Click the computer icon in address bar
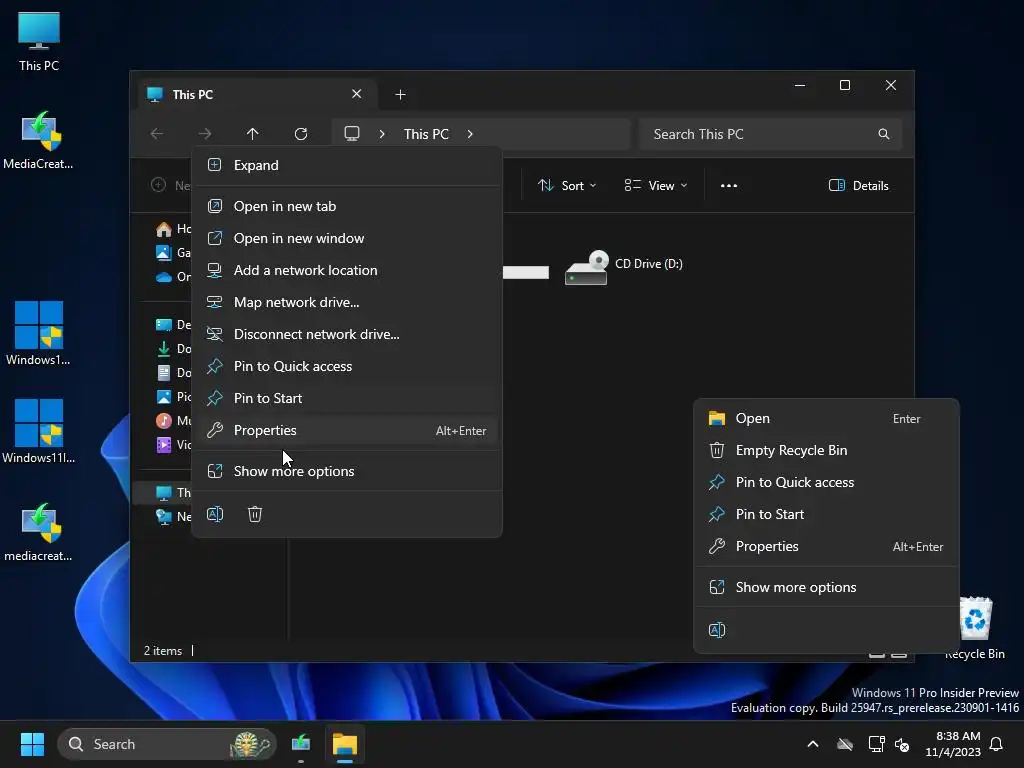1024x768 pixels. (352, 134)
